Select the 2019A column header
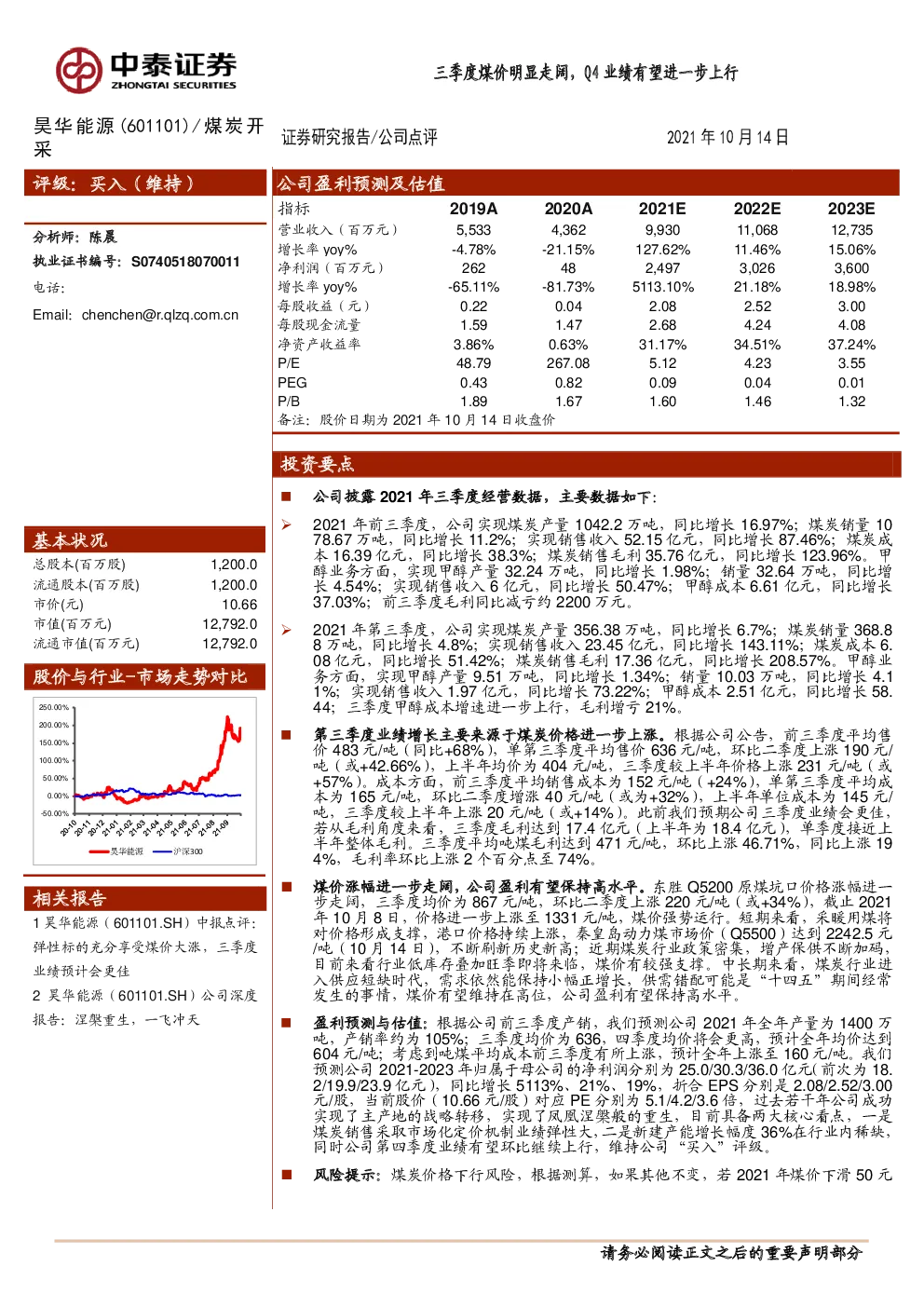 tap(473, 209)
